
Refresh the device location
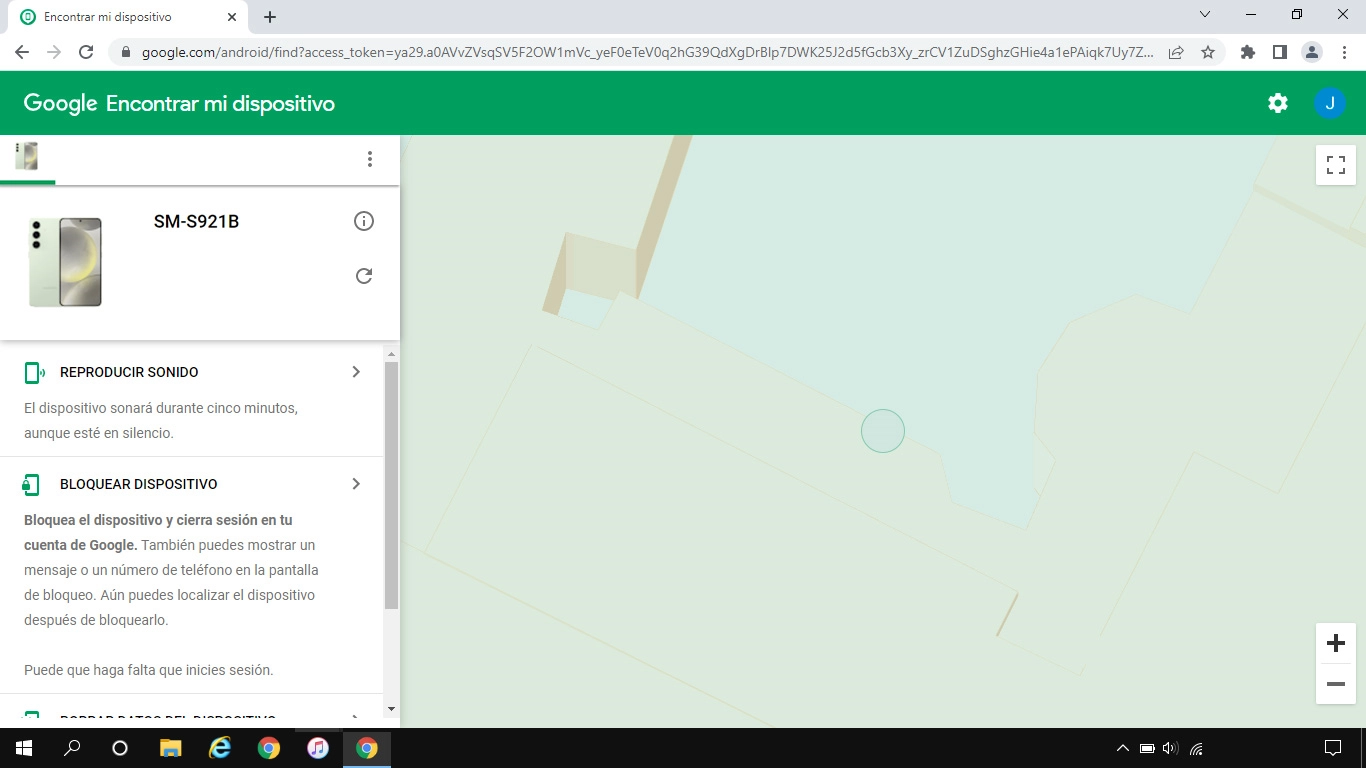[x=364, y=276]
